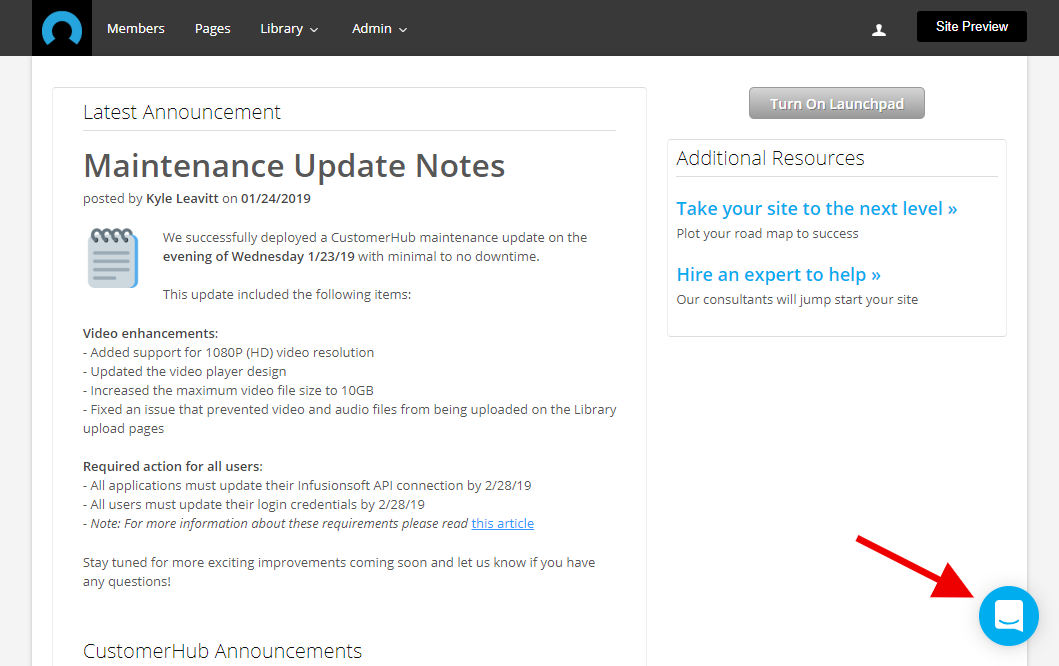Click the Site Preview button
The height and width of the screenshot is (666, 1059).
[x=971, y=26]
